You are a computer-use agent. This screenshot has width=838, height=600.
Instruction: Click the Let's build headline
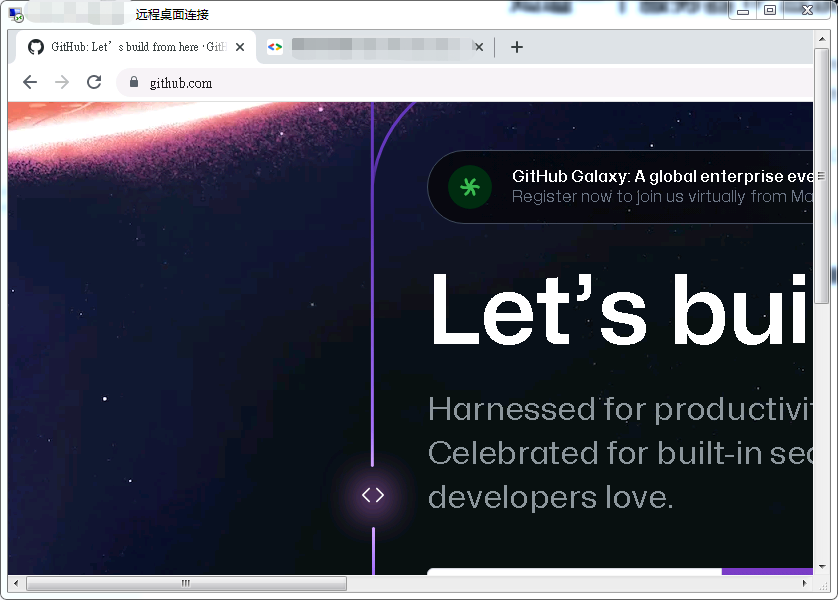(620, 311)
